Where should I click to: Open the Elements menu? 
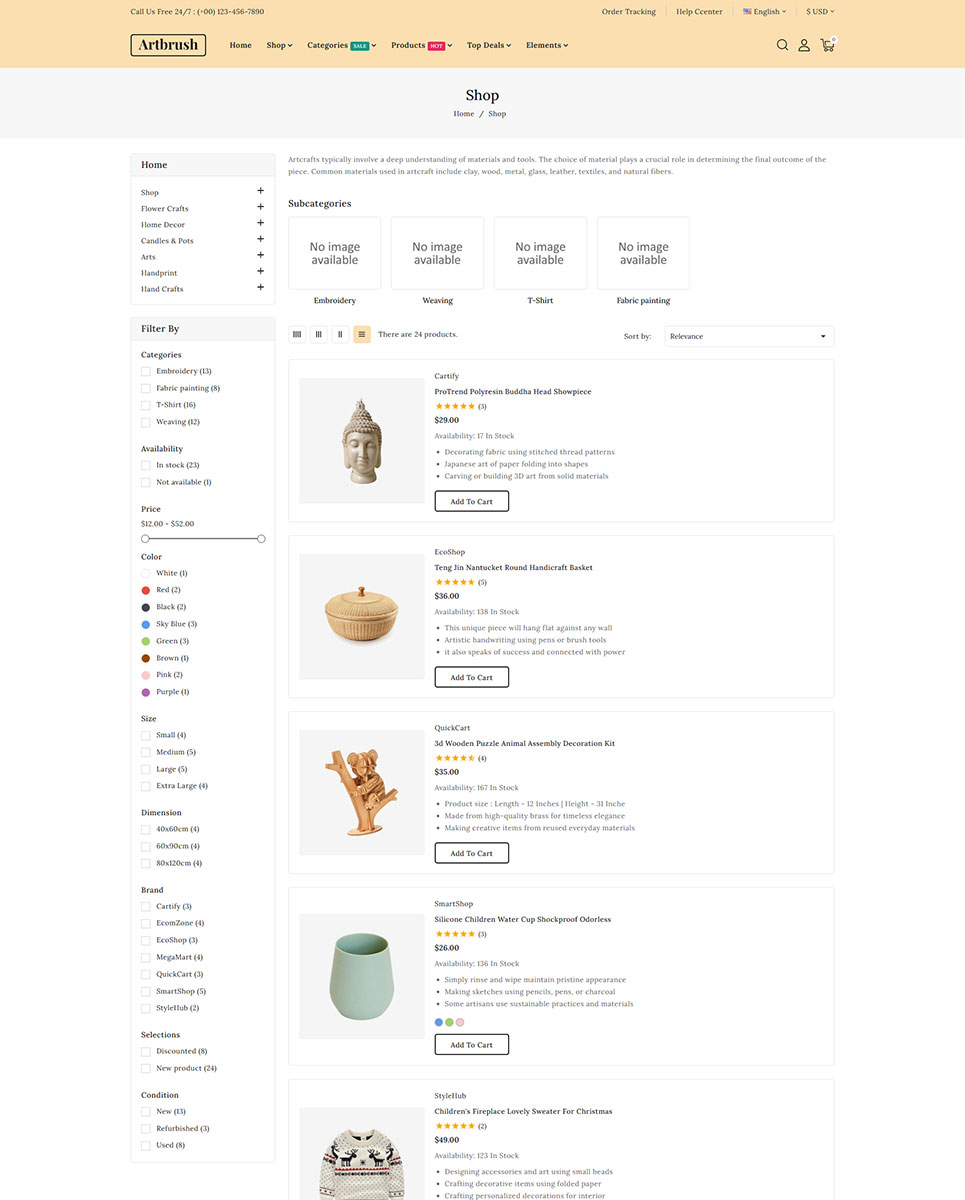click(x=546, y=45)
